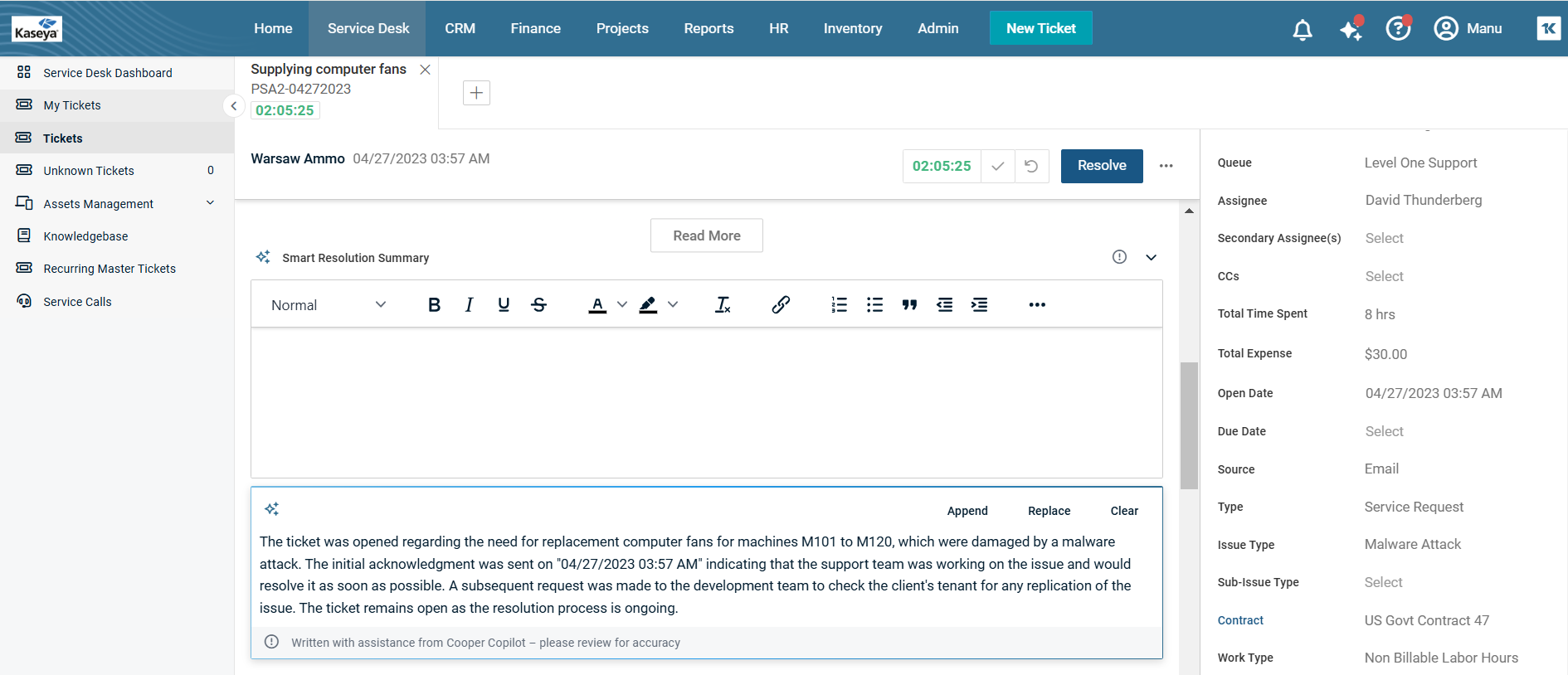The height and width of the screenshot is (675, 1568).
Task: Toggle bold formatting
Action: coord(434,305)
